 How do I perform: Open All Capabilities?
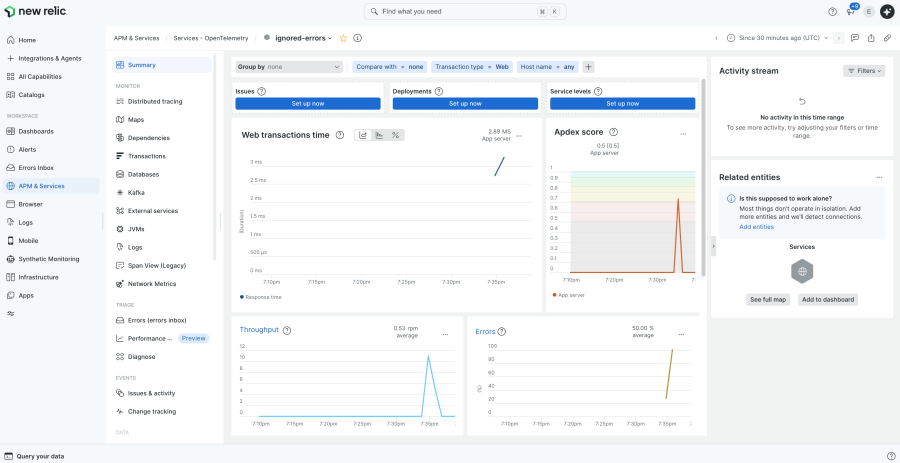pyautogui.click(x=40, y=77)
